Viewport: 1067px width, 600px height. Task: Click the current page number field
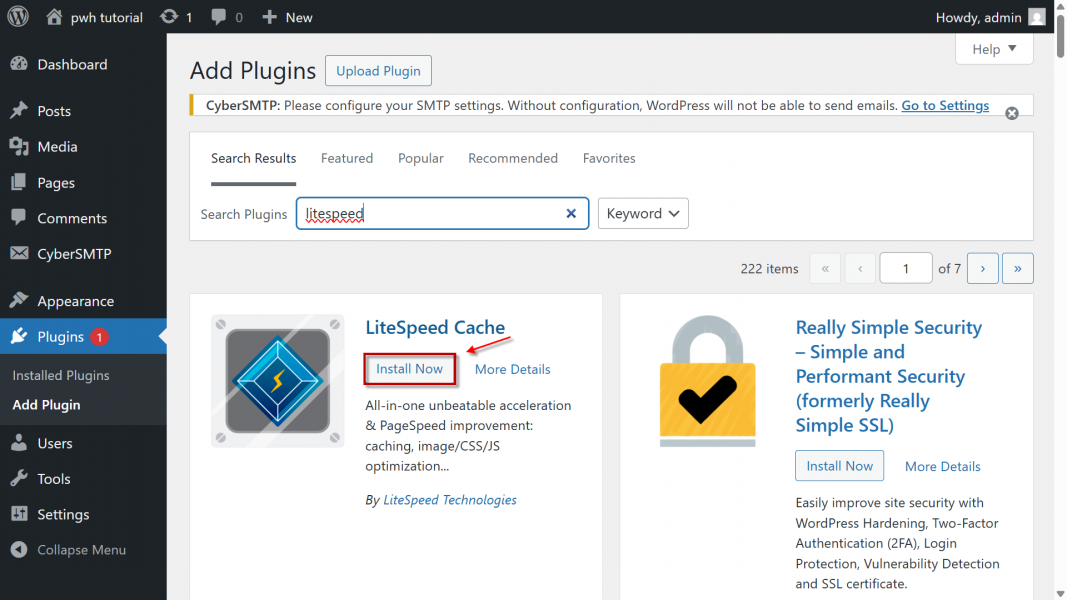tap(906, 269)
